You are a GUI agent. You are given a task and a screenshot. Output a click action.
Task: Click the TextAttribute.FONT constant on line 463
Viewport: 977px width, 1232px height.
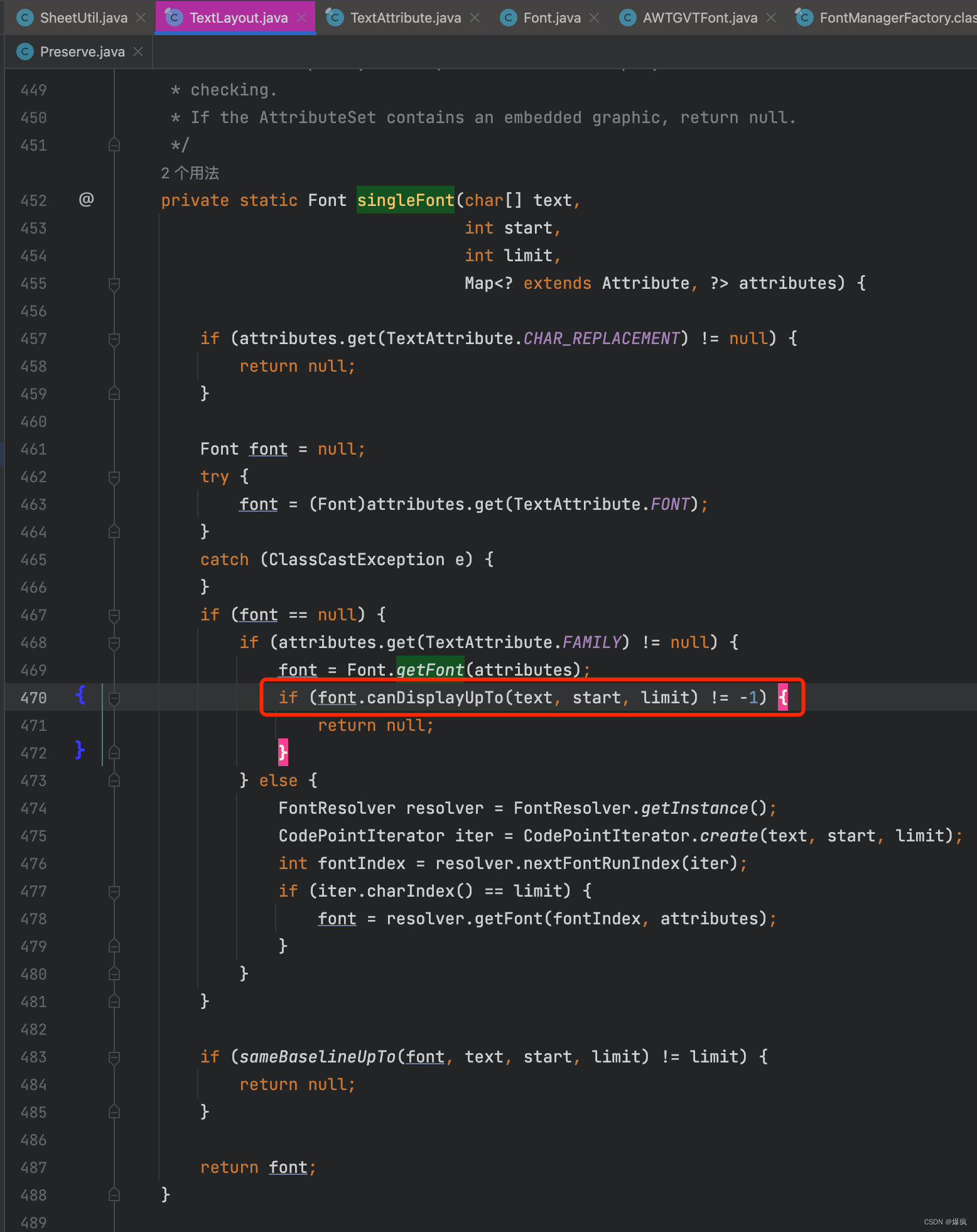point(670,504)
